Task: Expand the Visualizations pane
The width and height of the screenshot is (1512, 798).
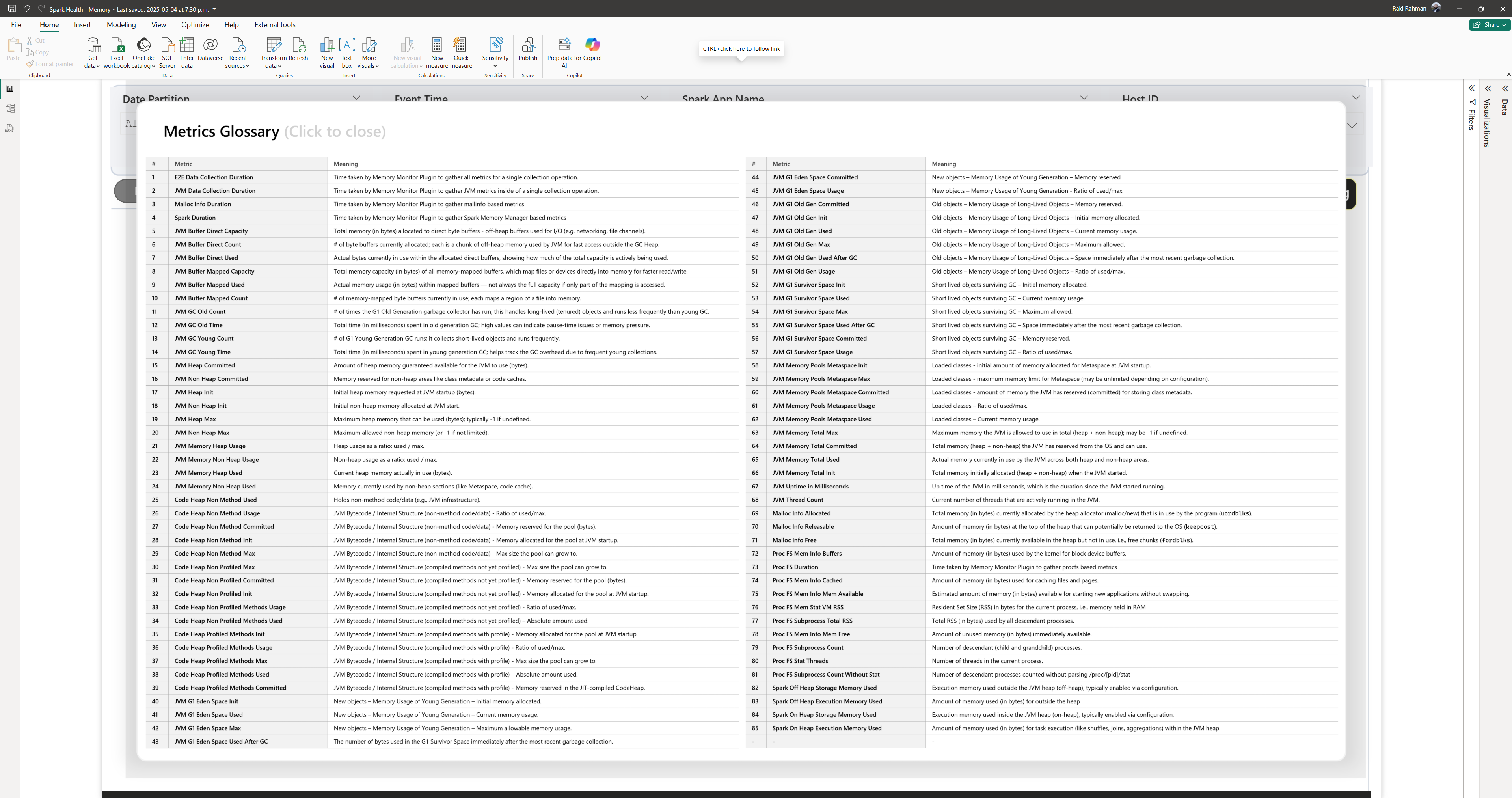Action: click(x=1488, y=89)
